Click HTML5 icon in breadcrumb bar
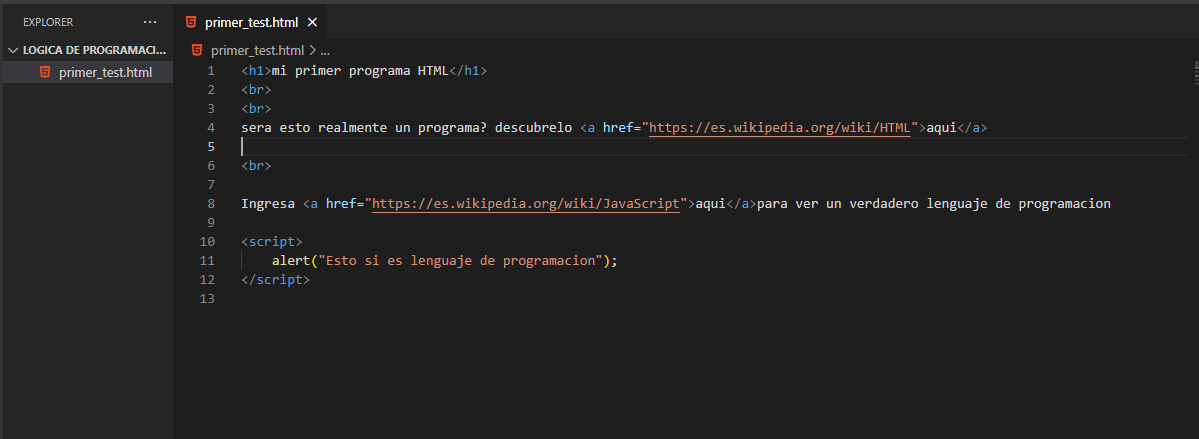This screenshot has height=439, width=1199. pyautogui.click(x=197, y=50)
